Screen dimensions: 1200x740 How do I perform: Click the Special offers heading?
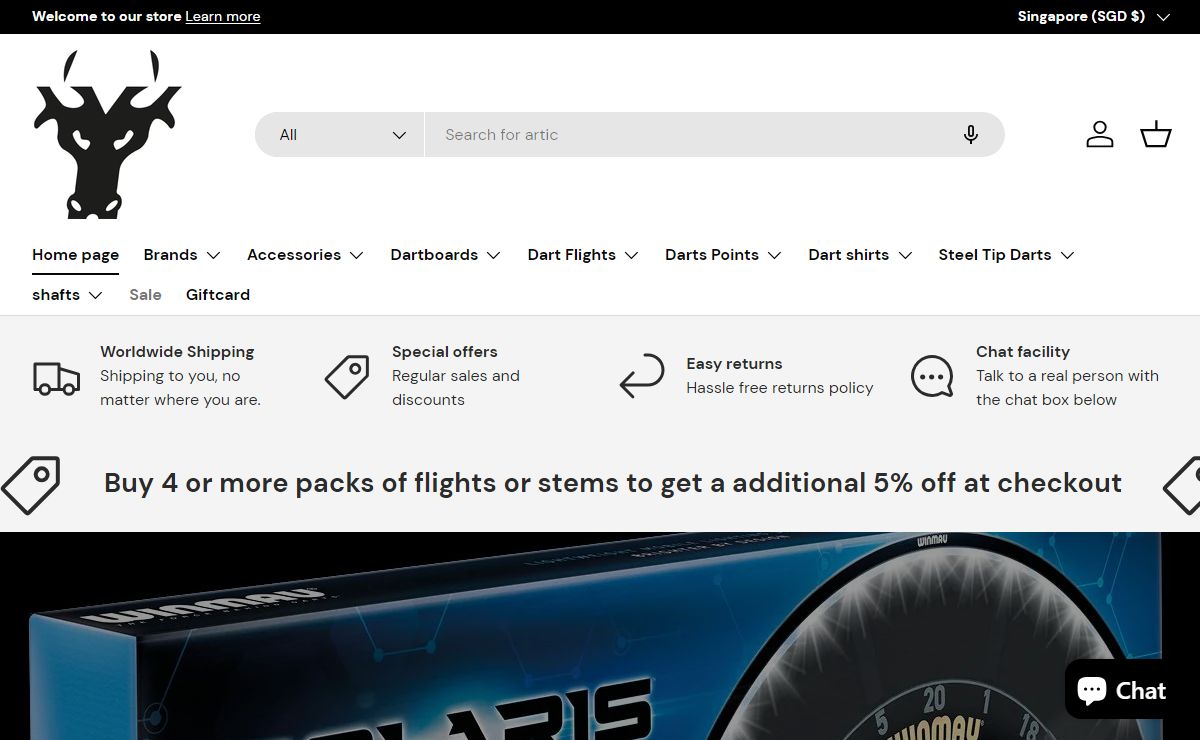coord(445,352)
